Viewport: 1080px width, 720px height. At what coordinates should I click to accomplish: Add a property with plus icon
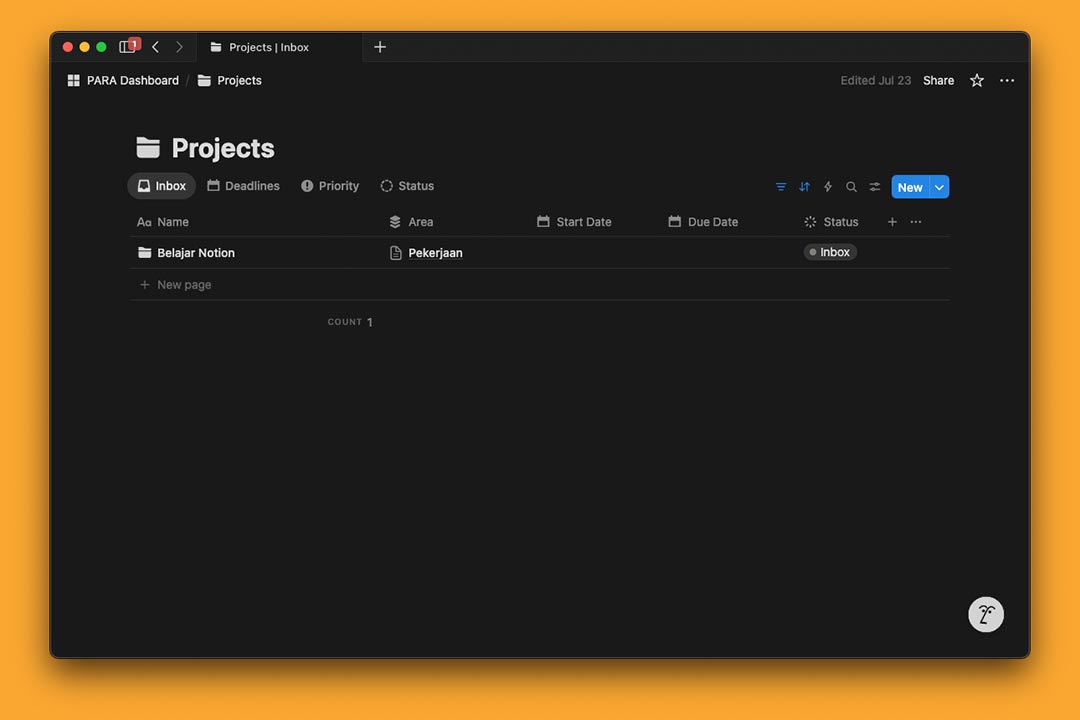pyautogui.click(x=892, y=222)
